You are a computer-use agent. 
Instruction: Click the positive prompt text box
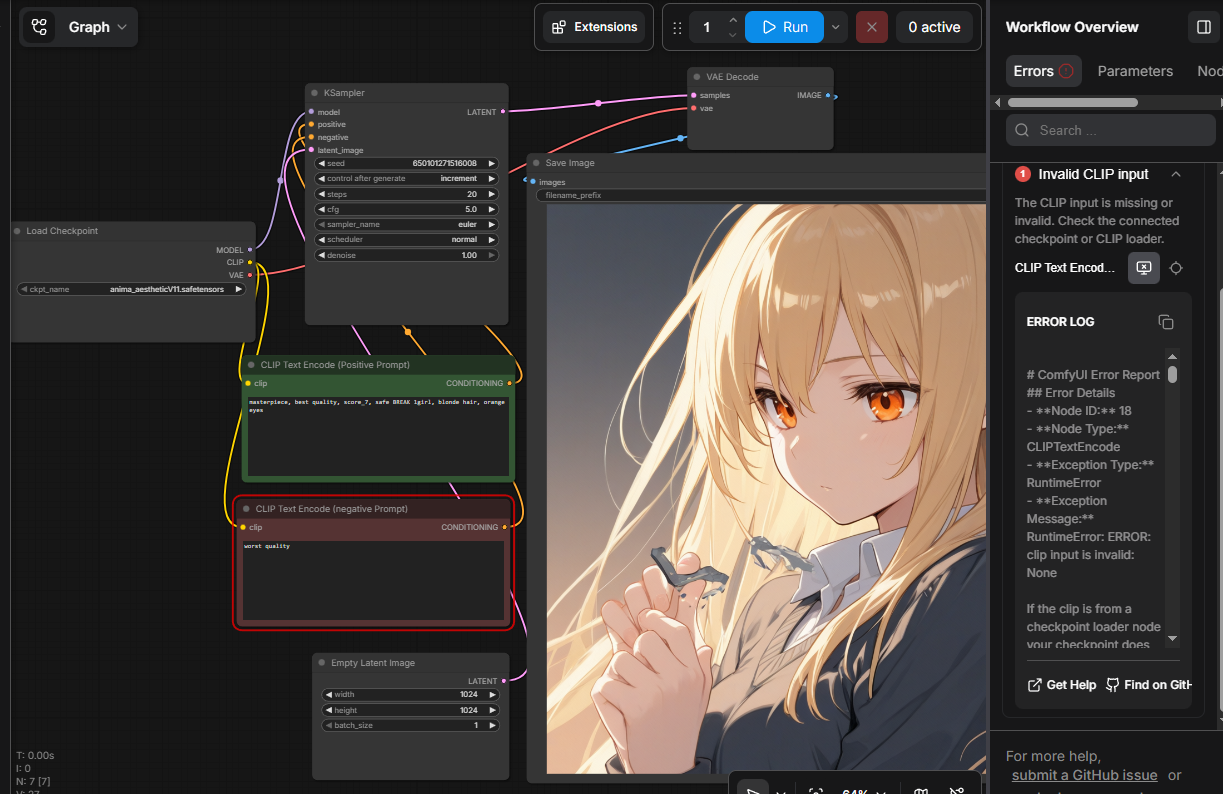(378, 436)
